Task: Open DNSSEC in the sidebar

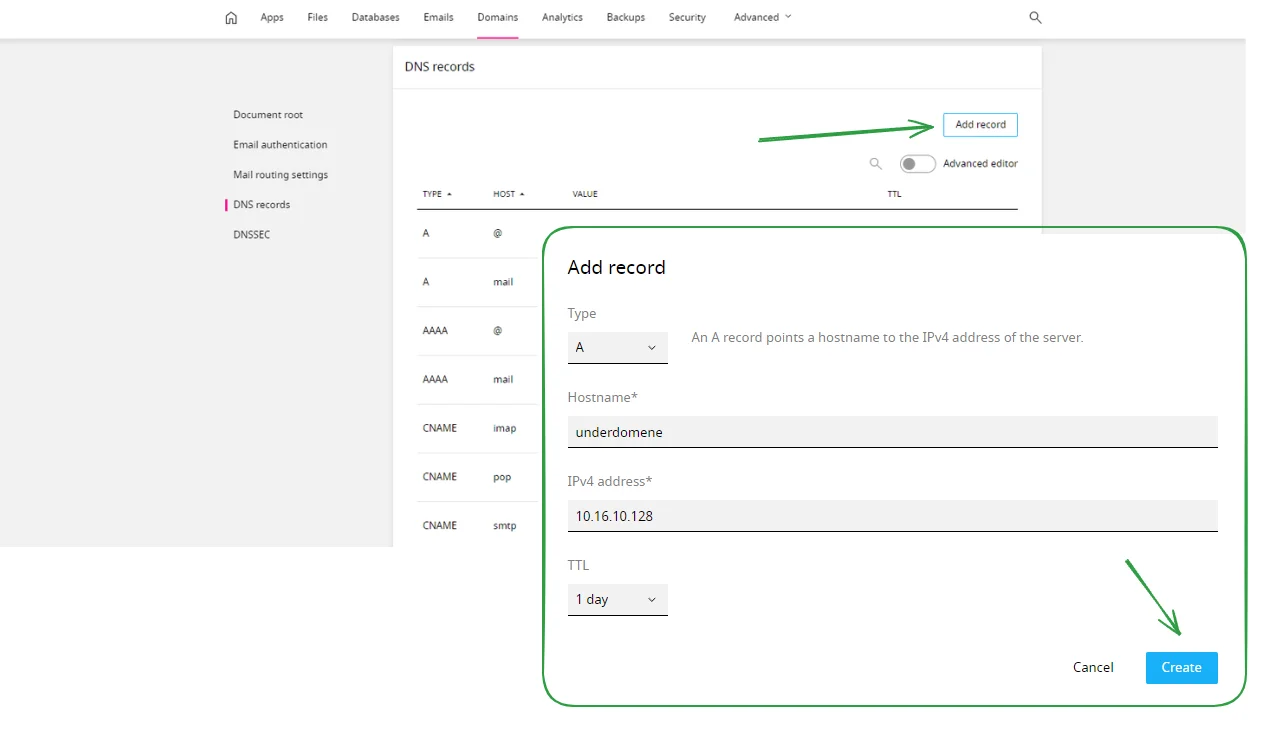Action: tap(251, 235)
